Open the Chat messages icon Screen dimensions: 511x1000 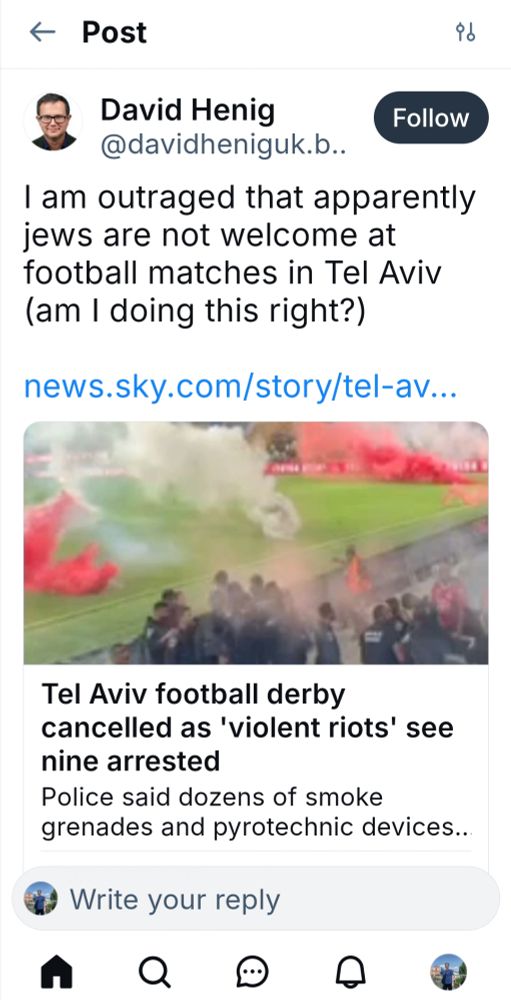(x=253, y=973)
